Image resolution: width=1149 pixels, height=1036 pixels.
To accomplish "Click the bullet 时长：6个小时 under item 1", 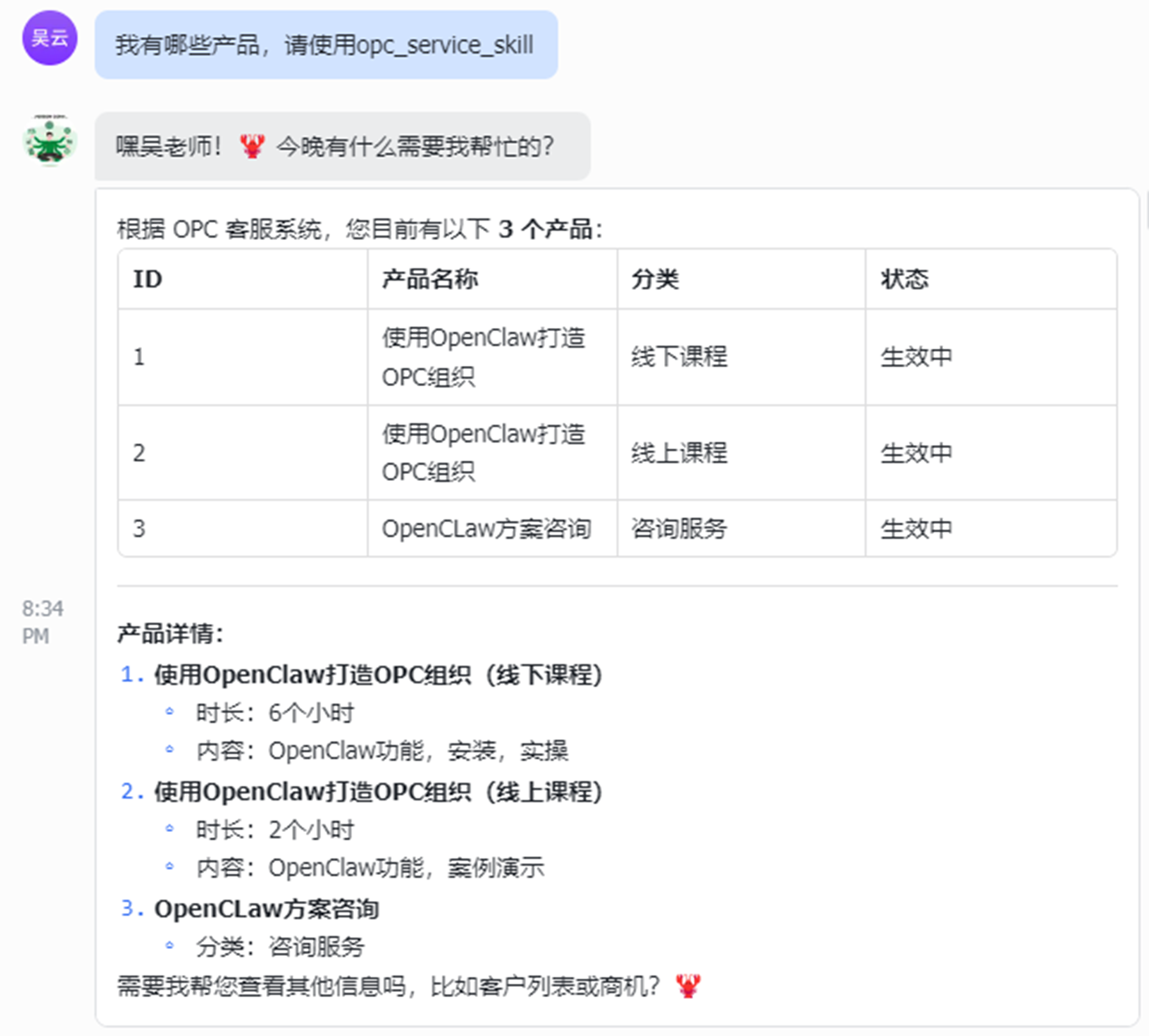I will click(x=276, y=712).
